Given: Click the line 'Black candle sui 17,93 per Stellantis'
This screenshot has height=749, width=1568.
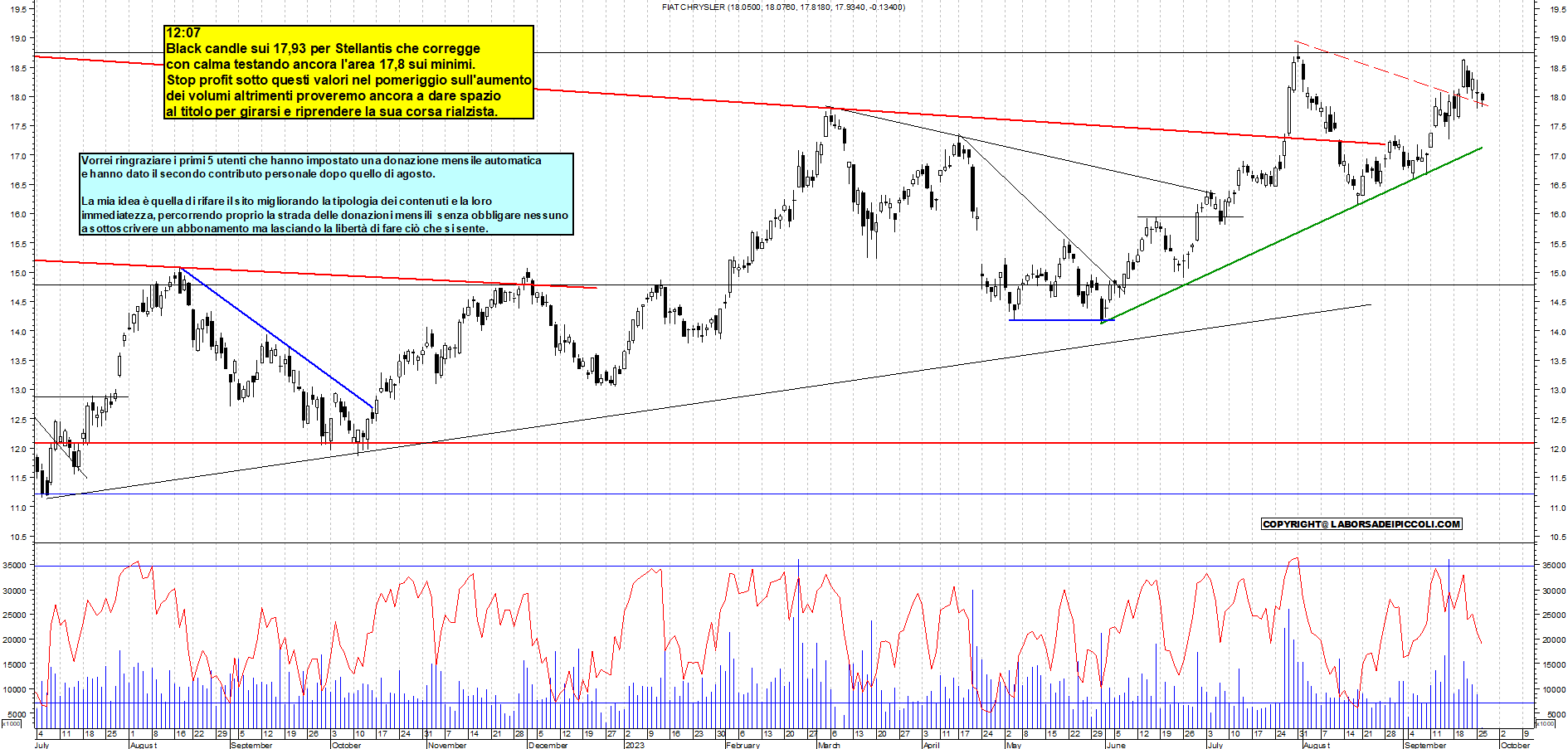Looking at the screenshot, I should coord(323,48).
